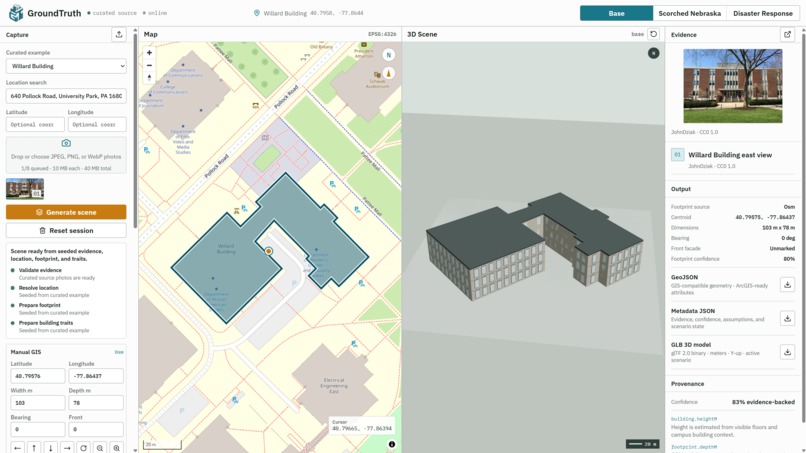
Task: Click the photo drop zone to choose photos
Action: tap(66, 155)
